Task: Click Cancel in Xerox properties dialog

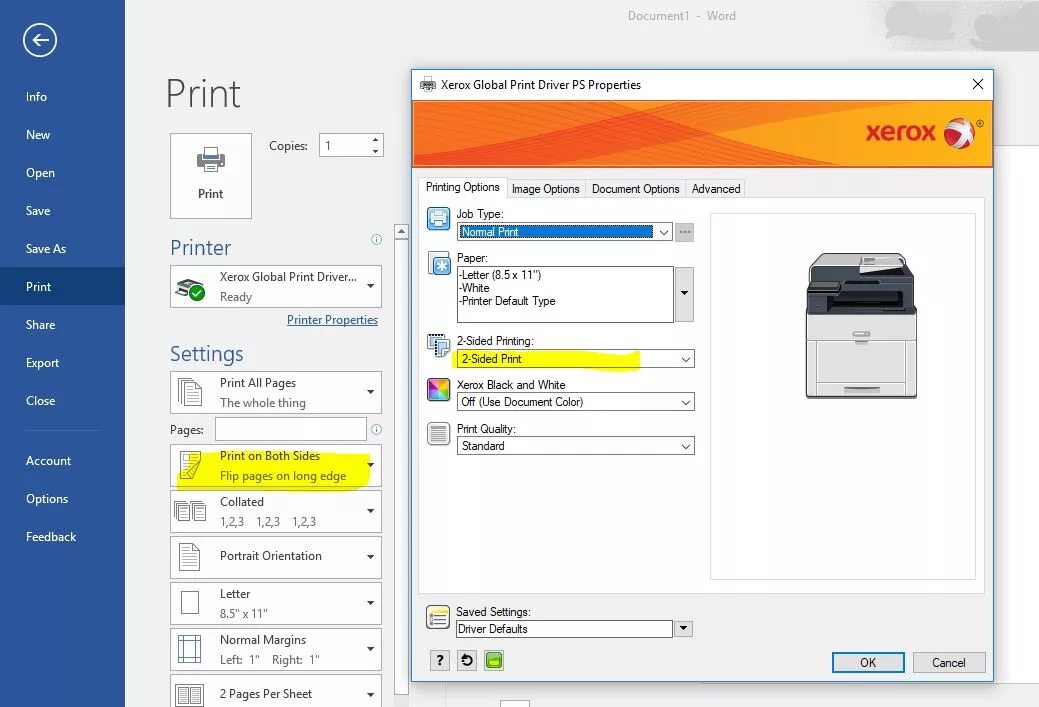Action: click(949, 663)
